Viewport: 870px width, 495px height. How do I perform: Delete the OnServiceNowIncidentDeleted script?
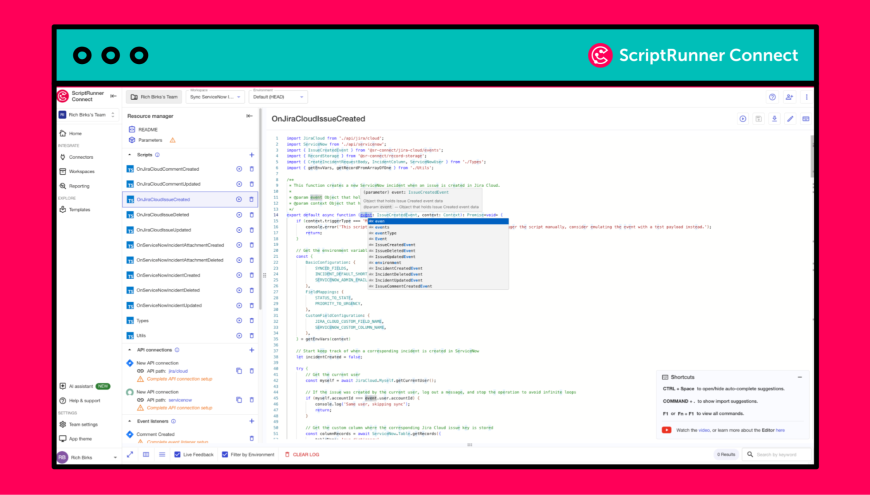click(251, 290)
